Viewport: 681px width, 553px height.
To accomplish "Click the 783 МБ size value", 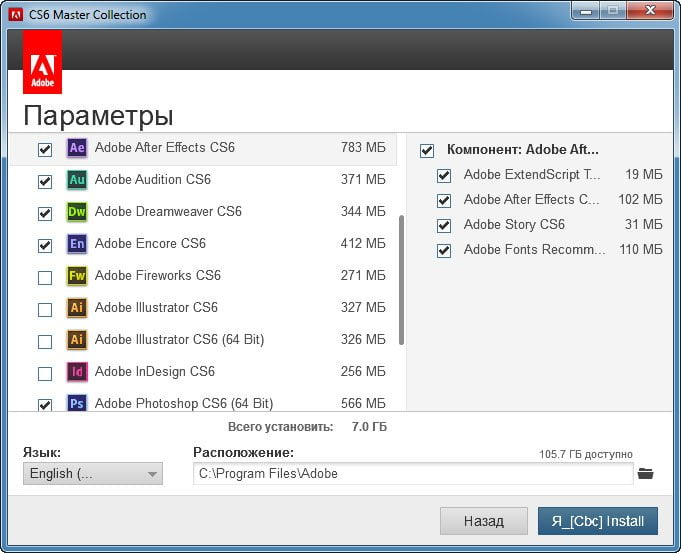I will coord(363,148).
